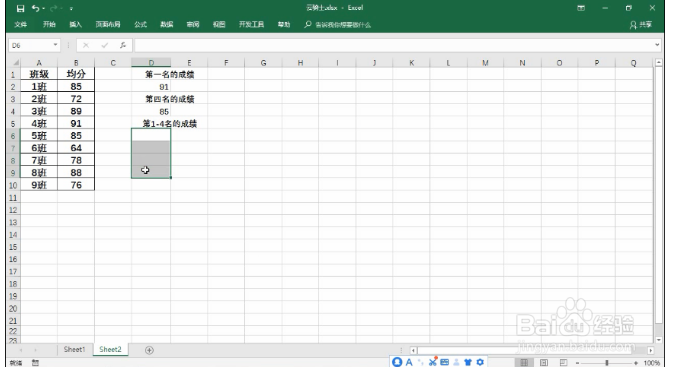Image resolution: width=673 pixels, height=370 pixels.
Task: Open the undo history dropdown arrow
Action: tap(44, 9)
